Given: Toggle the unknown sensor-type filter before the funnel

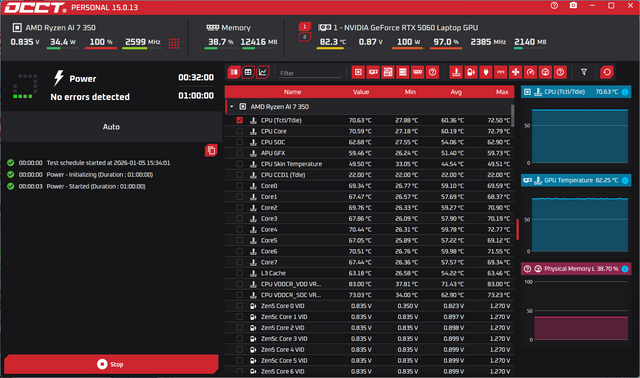Looking at the screenshot, I should (x=560, y=72).
